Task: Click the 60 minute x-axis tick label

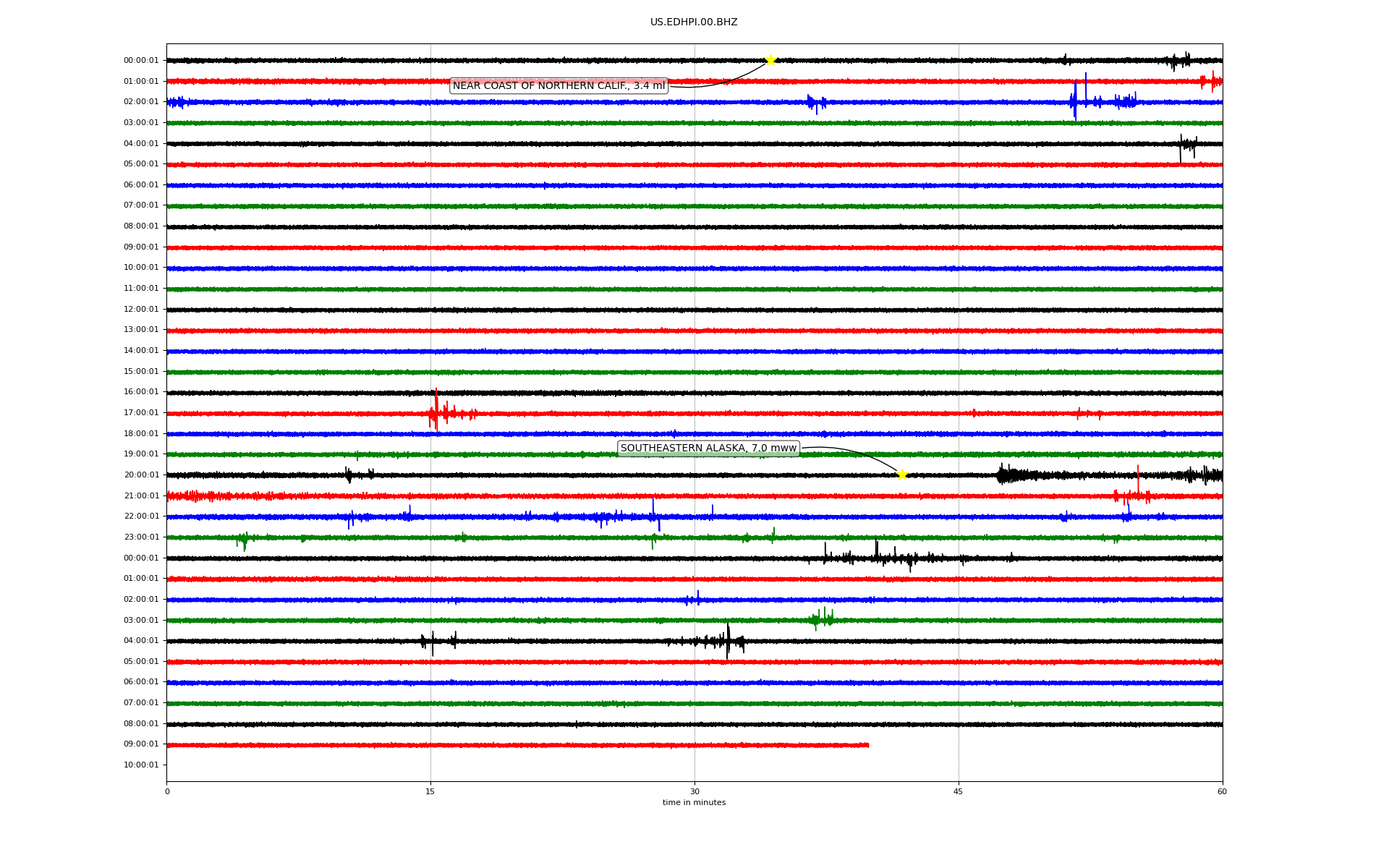Action: [1222, 792]
